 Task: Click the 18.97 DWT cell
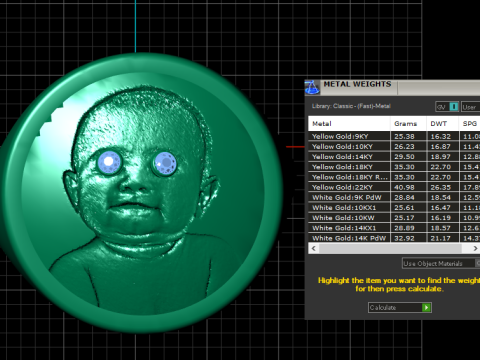pyautogui.click(x=443, y=157)
